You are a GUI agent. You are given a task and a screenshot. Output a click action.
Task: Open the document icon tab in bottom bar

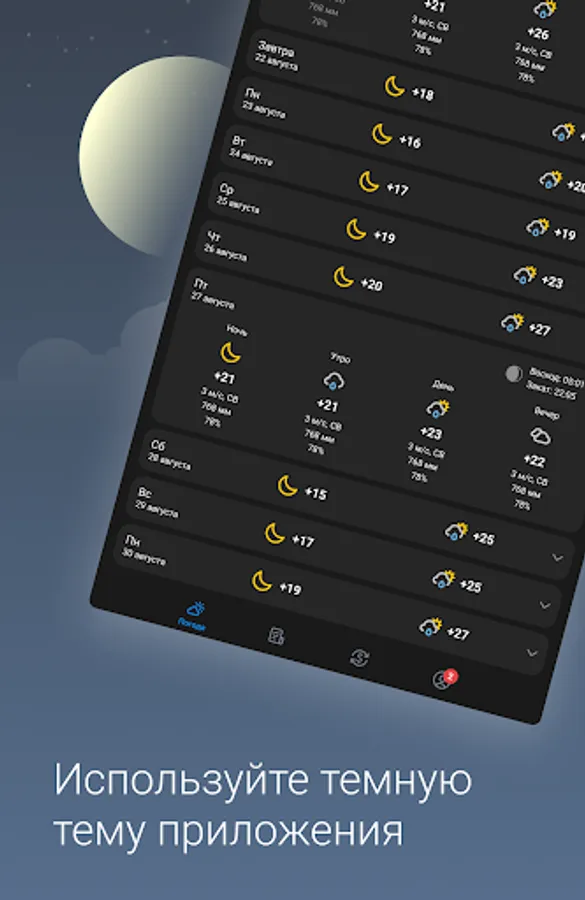(277, 636)
